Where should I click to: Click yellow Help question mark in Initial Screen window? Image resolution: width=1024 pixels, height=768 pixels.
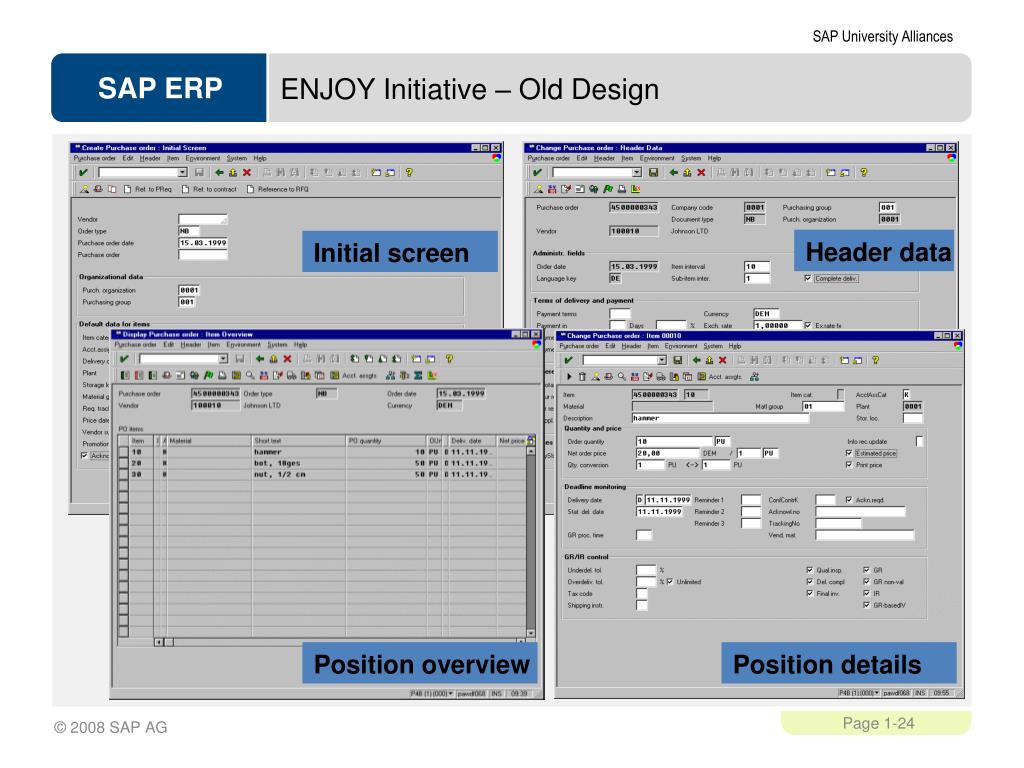pyautogui.click(x=409, y=172)
